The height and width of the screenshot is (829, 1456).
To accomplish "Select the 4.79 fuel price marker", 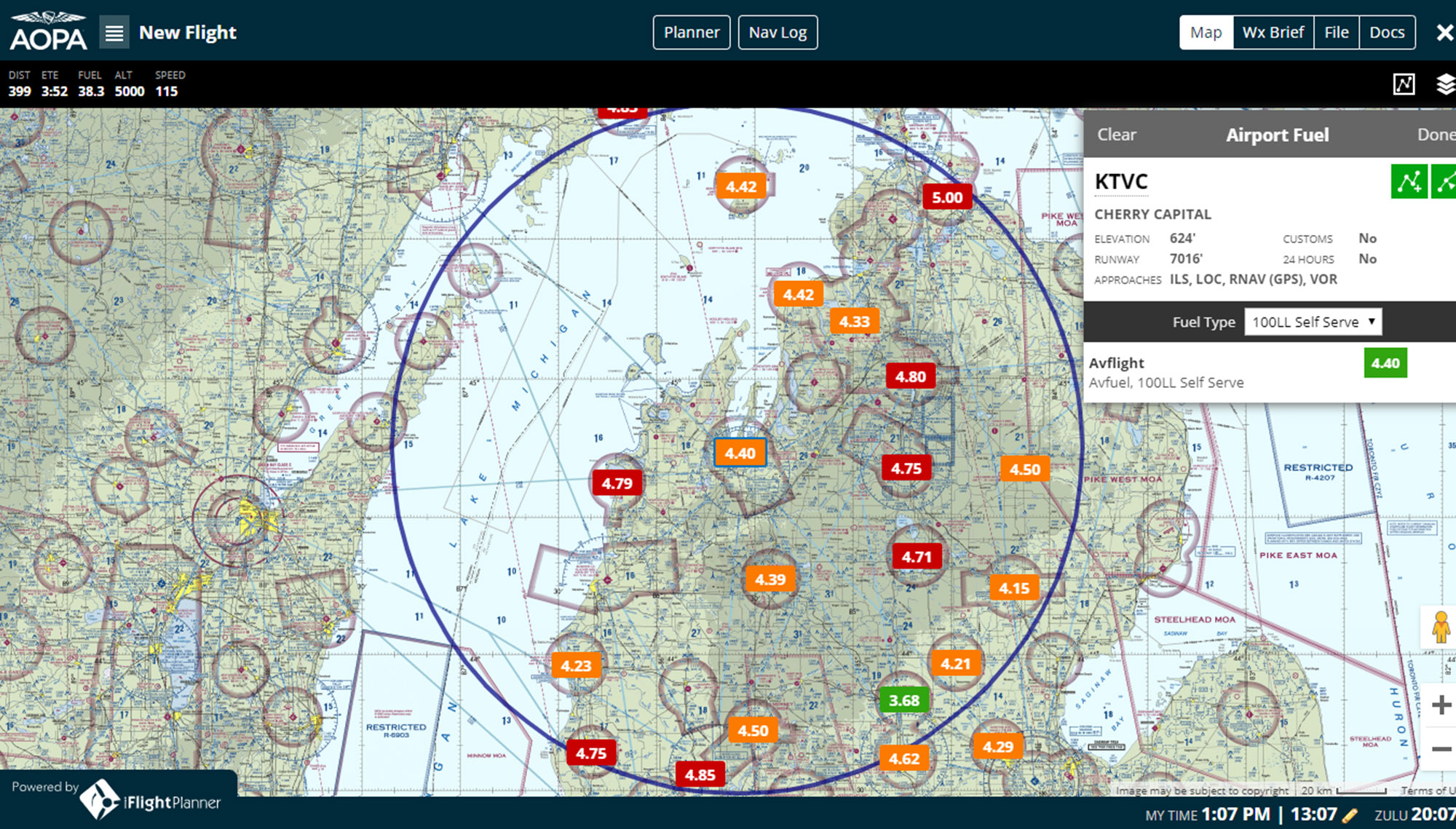I will (x=617, y=483).
